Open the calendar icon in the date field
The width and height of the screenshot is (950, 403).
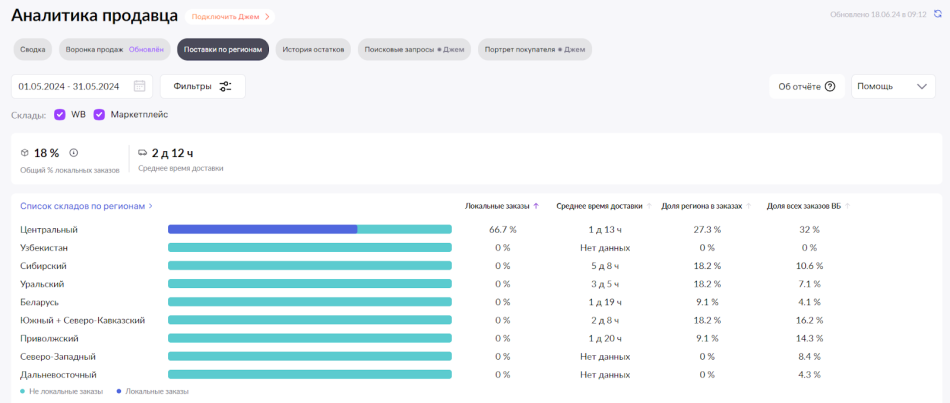pyautogui.click(x=139, y=86)
